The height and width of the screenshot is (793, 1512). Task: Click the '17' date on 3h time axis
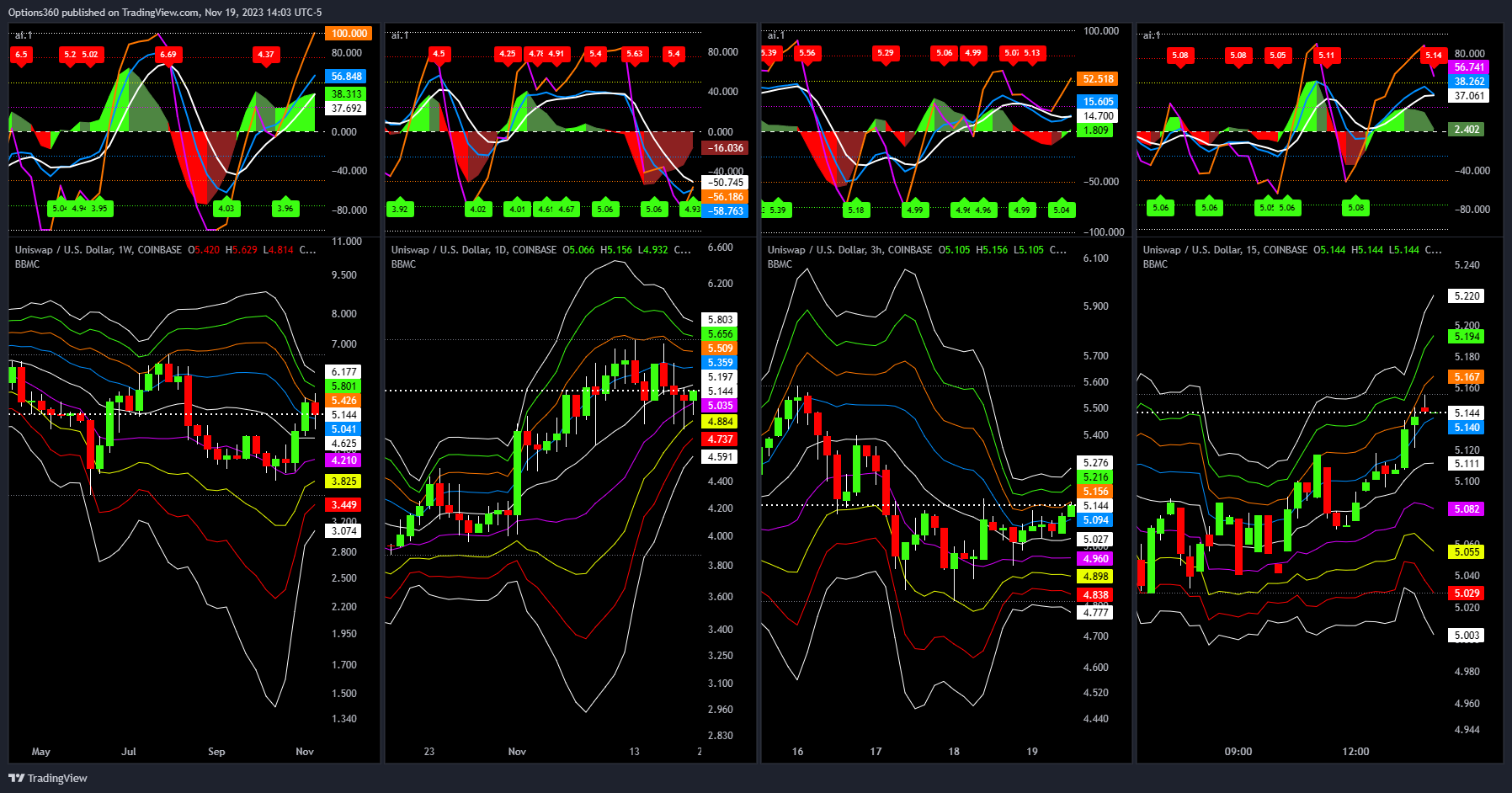click(x=876, y=752)
